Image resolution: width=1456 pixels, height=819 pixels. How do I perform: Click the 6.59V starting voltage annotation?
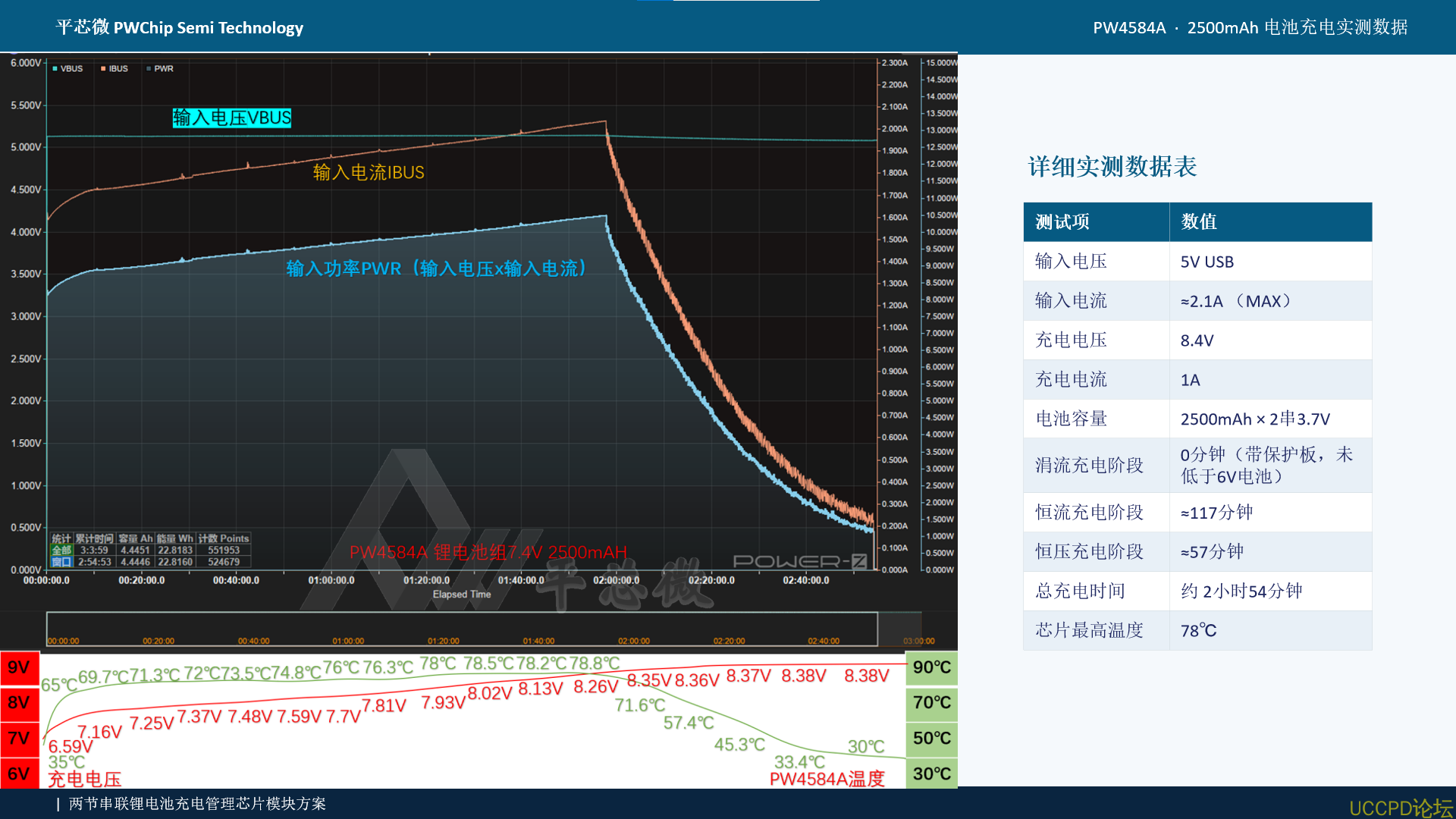[x=71, y=746]
